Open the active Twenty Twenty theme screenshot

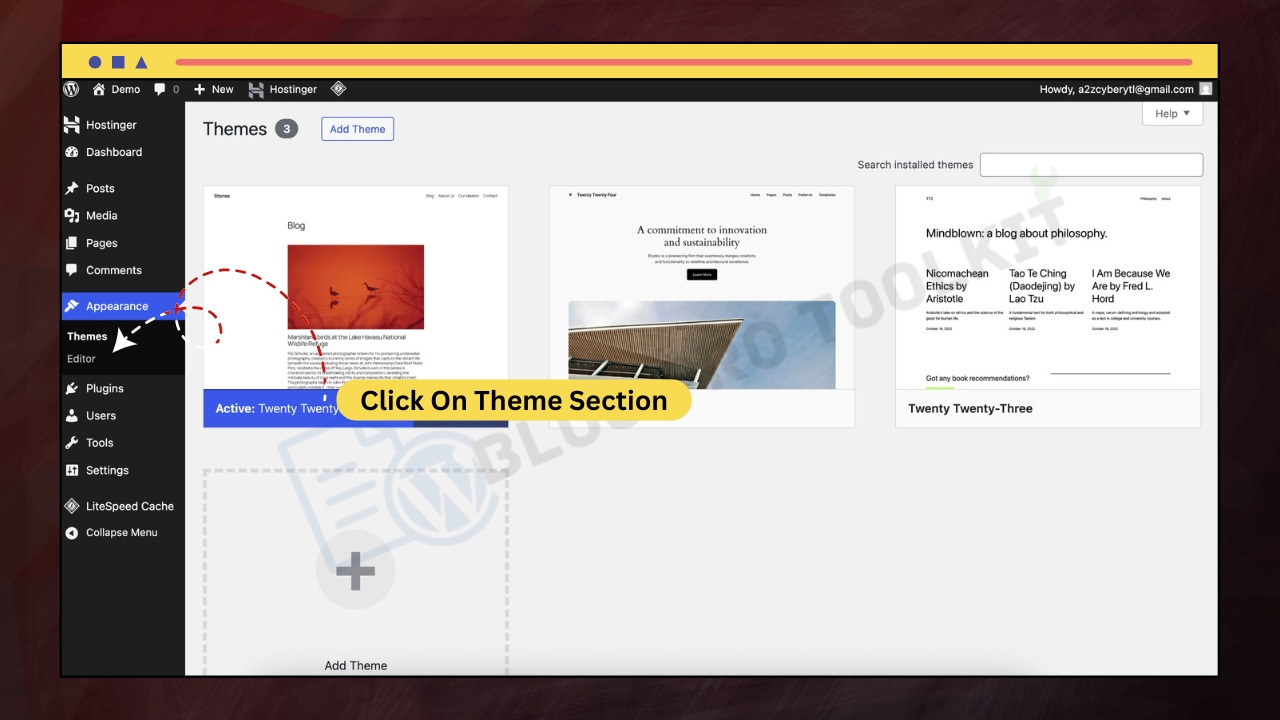click(356, 288)
